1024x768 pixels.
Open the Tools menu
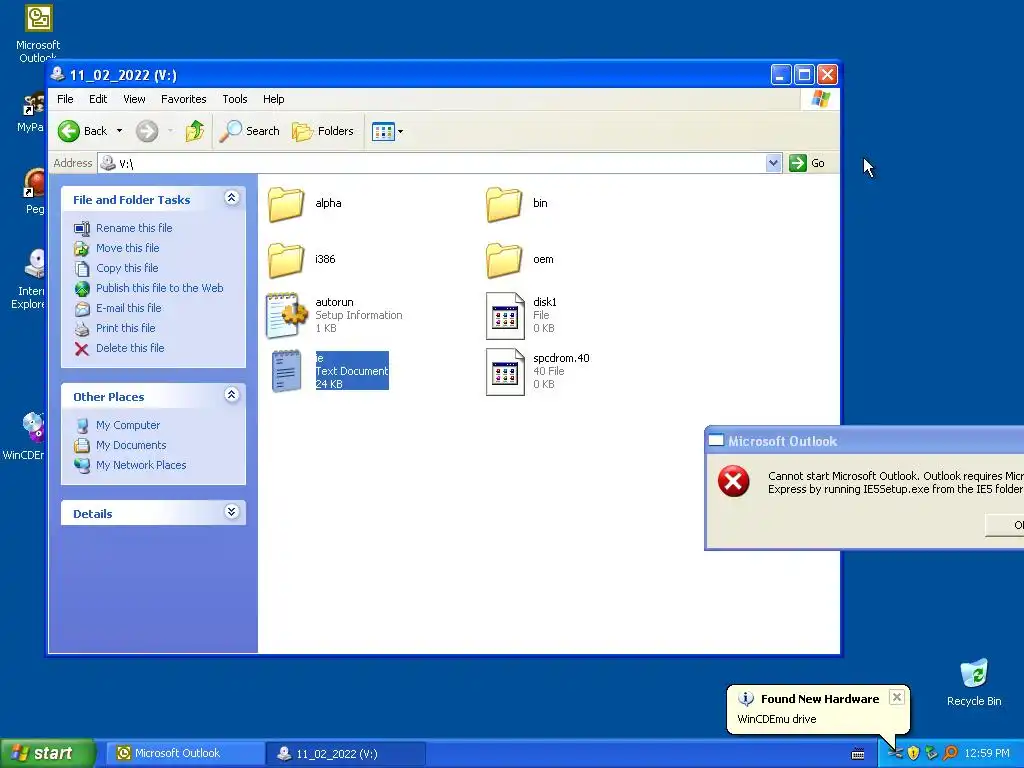click(234, 99)
